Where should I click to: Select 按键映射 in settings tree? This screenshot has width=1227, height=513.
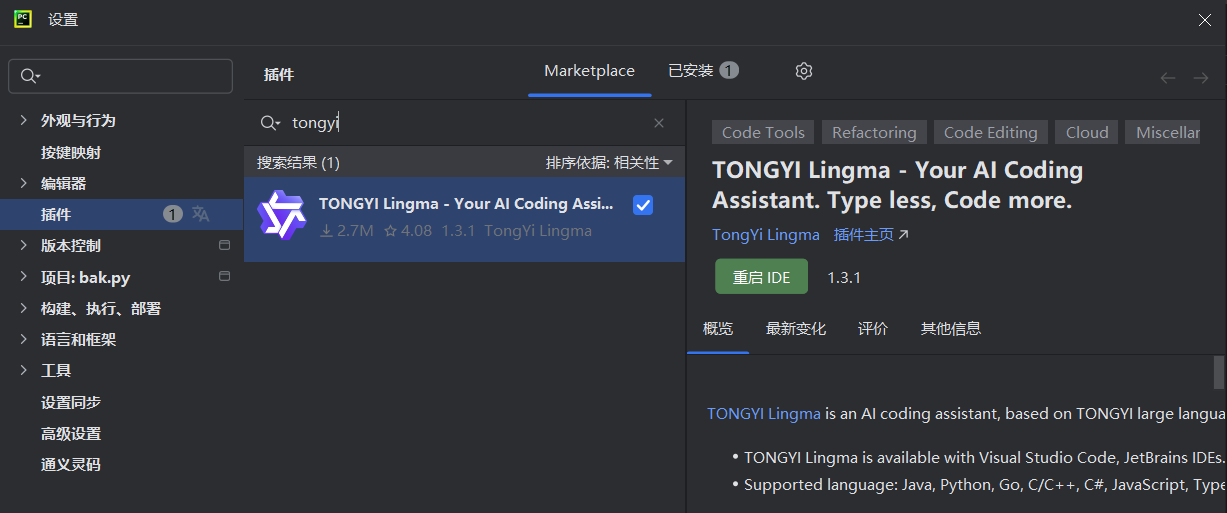(71, 152)
